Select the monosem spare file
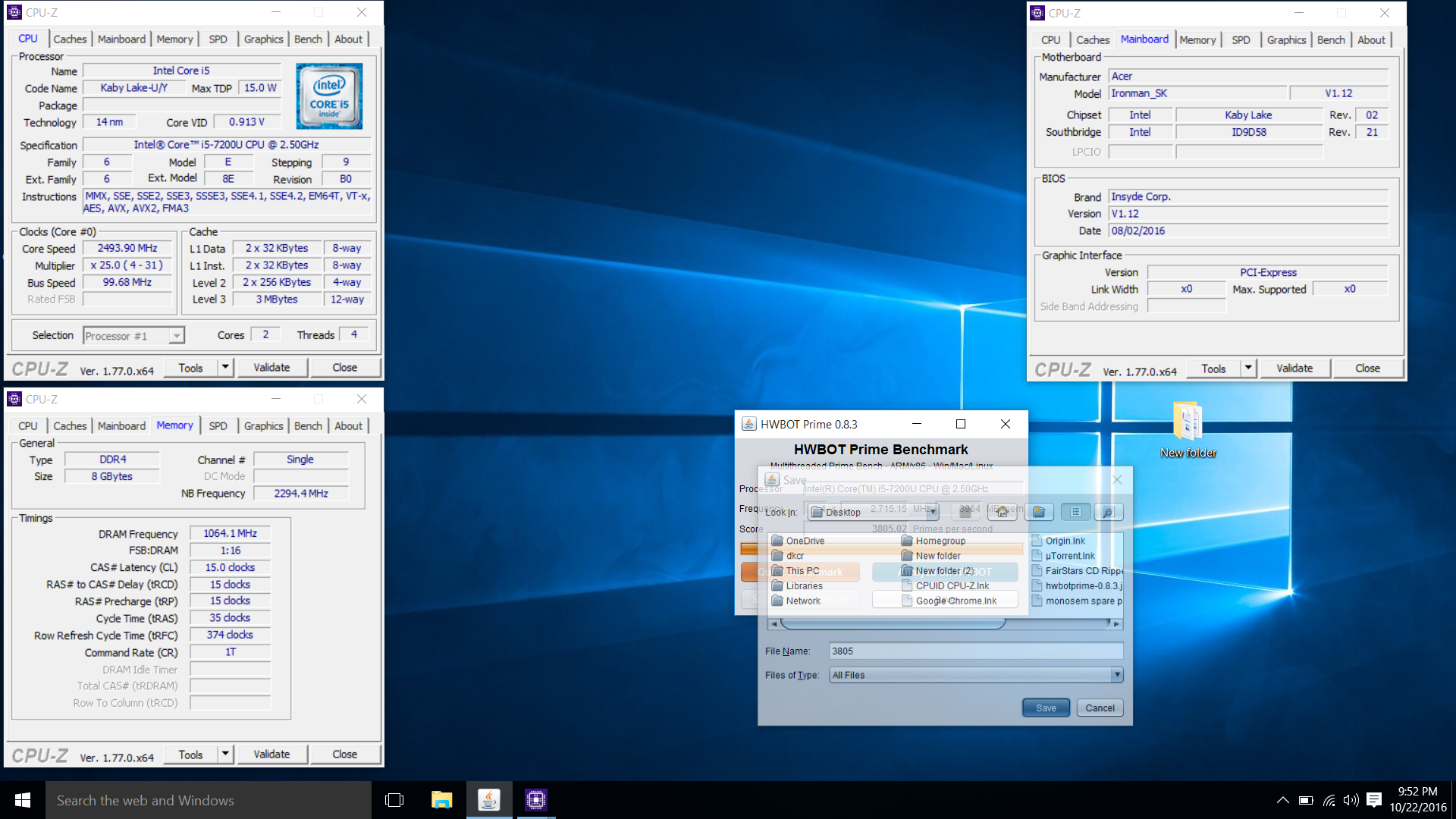 click(1078, 601)
